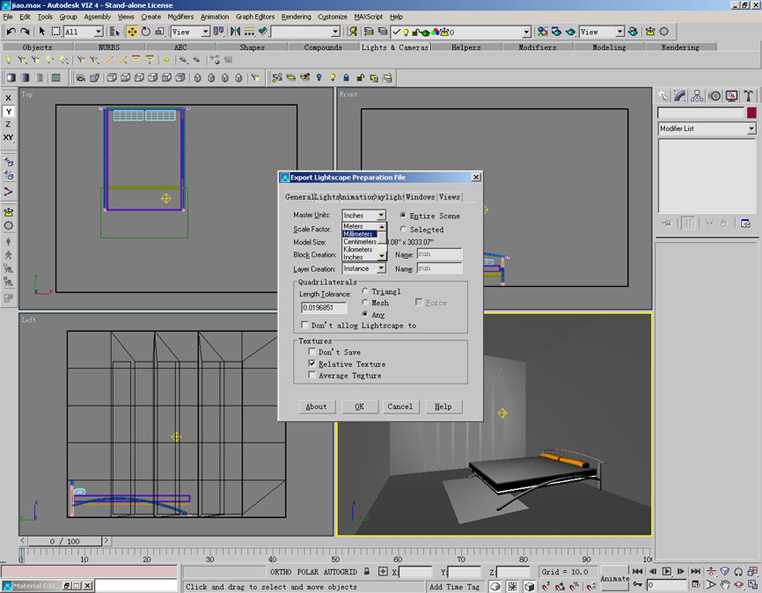This screenshot has width=762, height=593.
Task: Open the Utilities hammer panel icon
Action: [x=746, y=96]
